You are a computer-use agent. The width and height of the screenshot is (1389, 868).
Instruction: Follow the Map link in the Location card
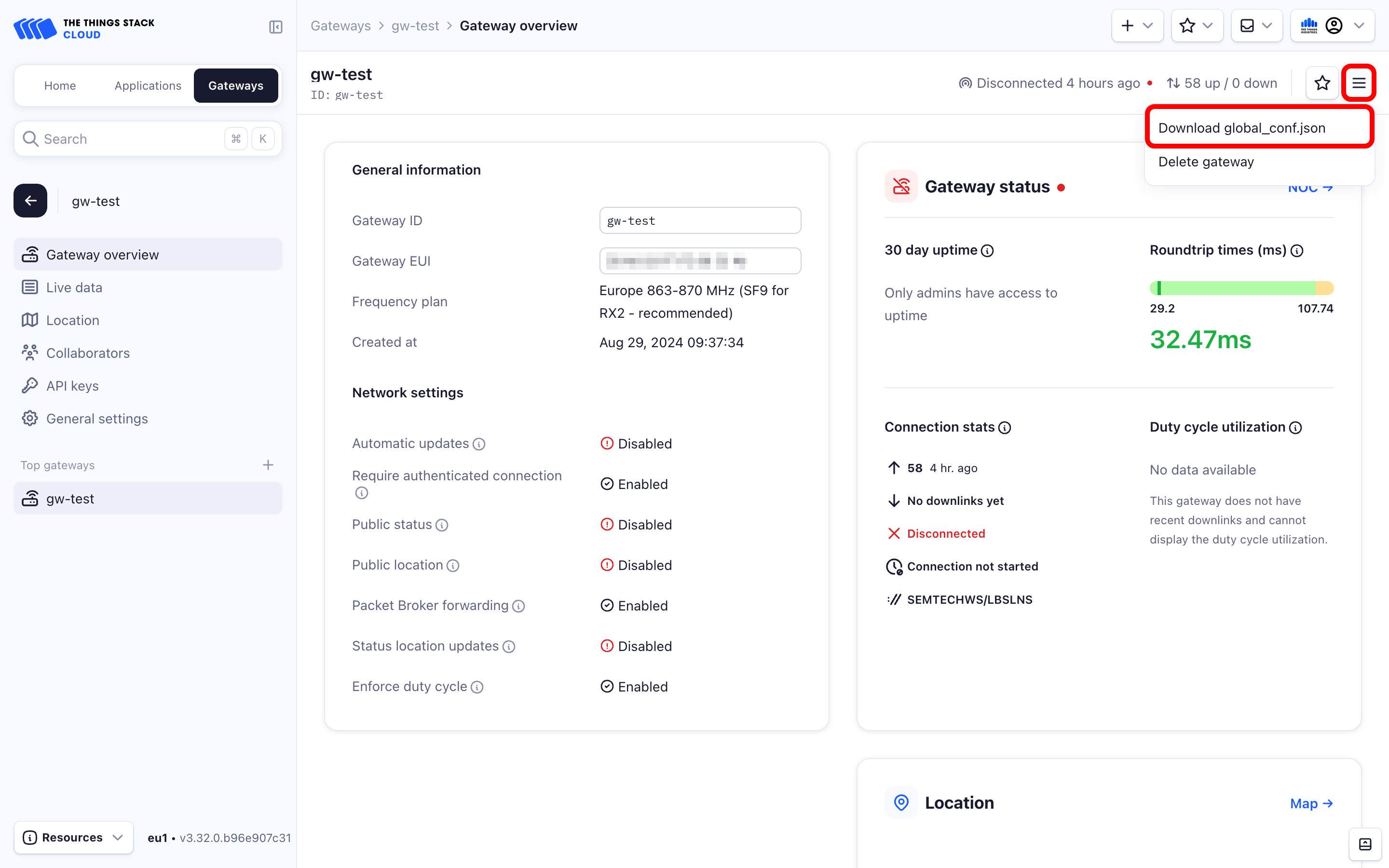[x=1311, y=804]
